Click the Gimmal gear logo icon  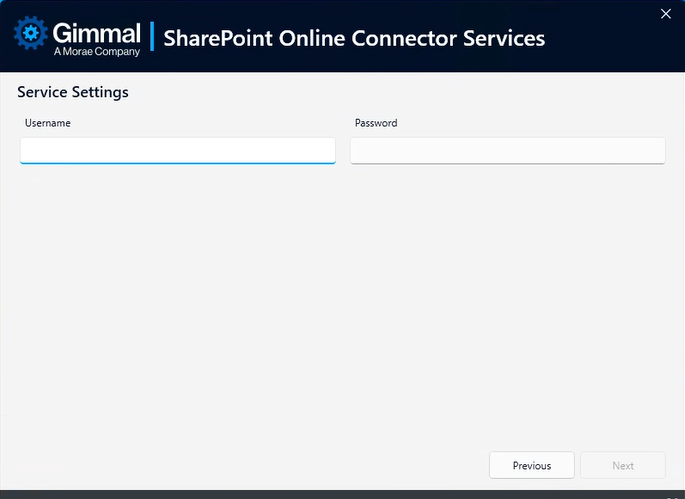point(31,35)
